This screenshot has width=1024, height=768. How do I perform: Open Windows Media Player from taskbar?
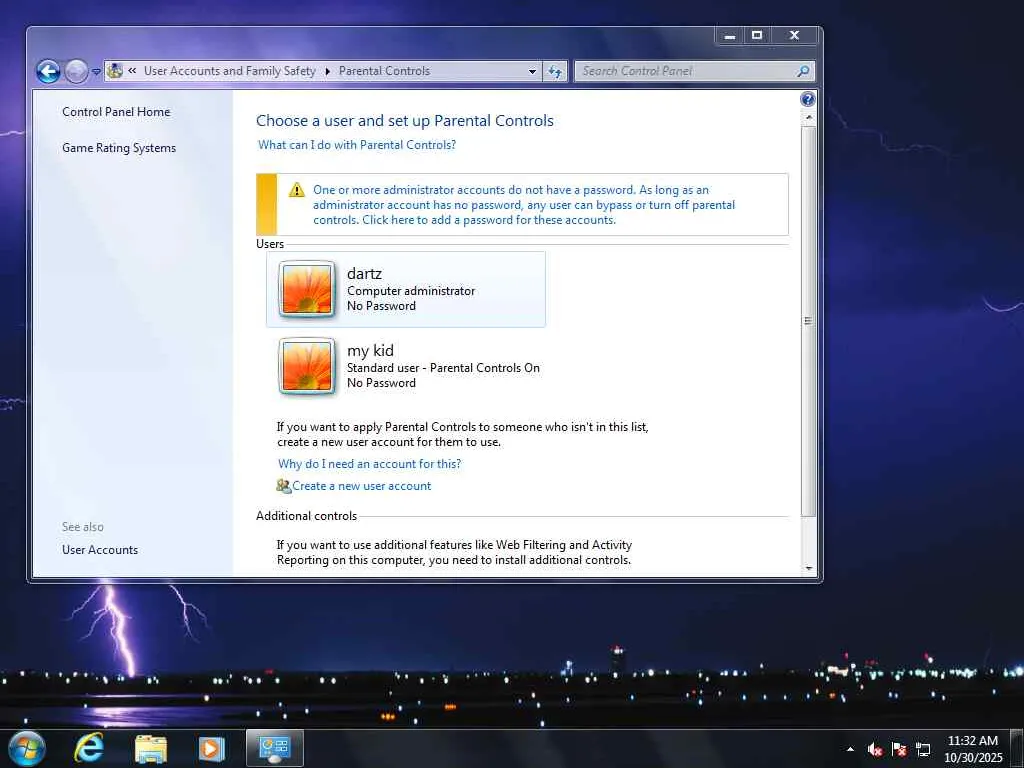(x=211, y=748)
